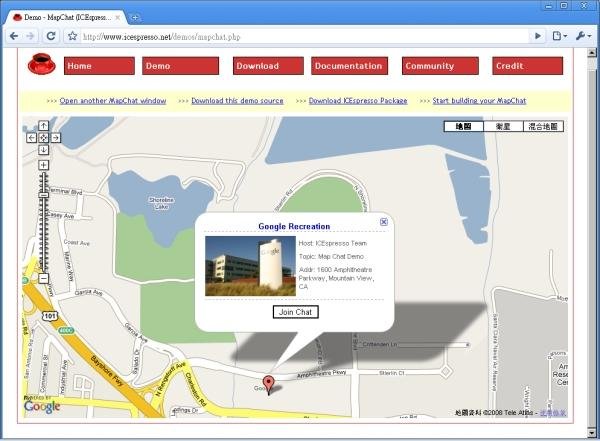Click the Shoreline Lake label

coord(161,203)
